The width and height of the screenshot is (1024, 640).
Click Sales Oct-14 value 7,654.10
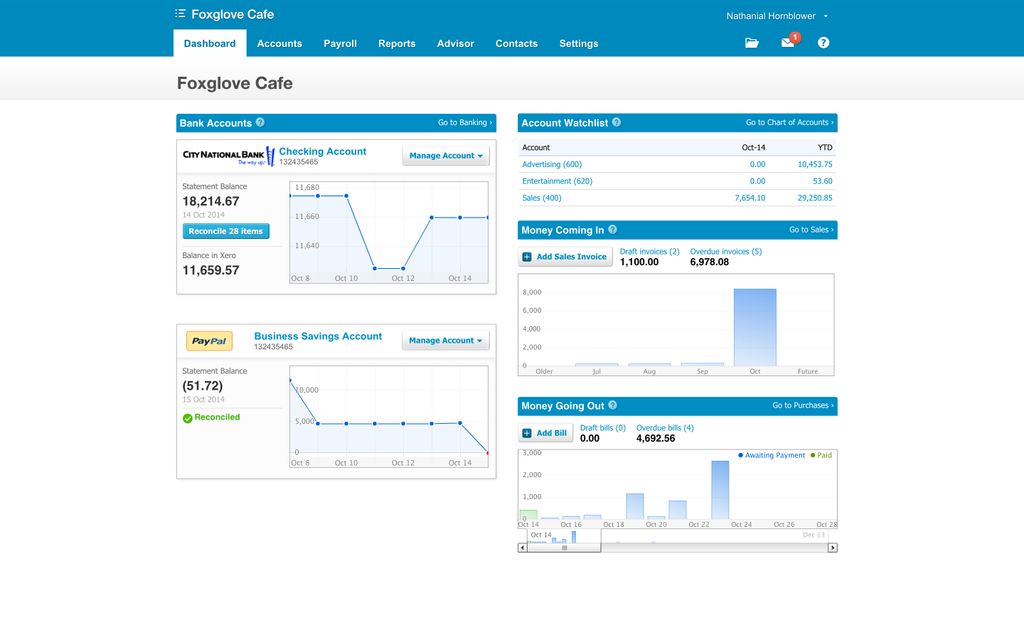coord(750,198)
